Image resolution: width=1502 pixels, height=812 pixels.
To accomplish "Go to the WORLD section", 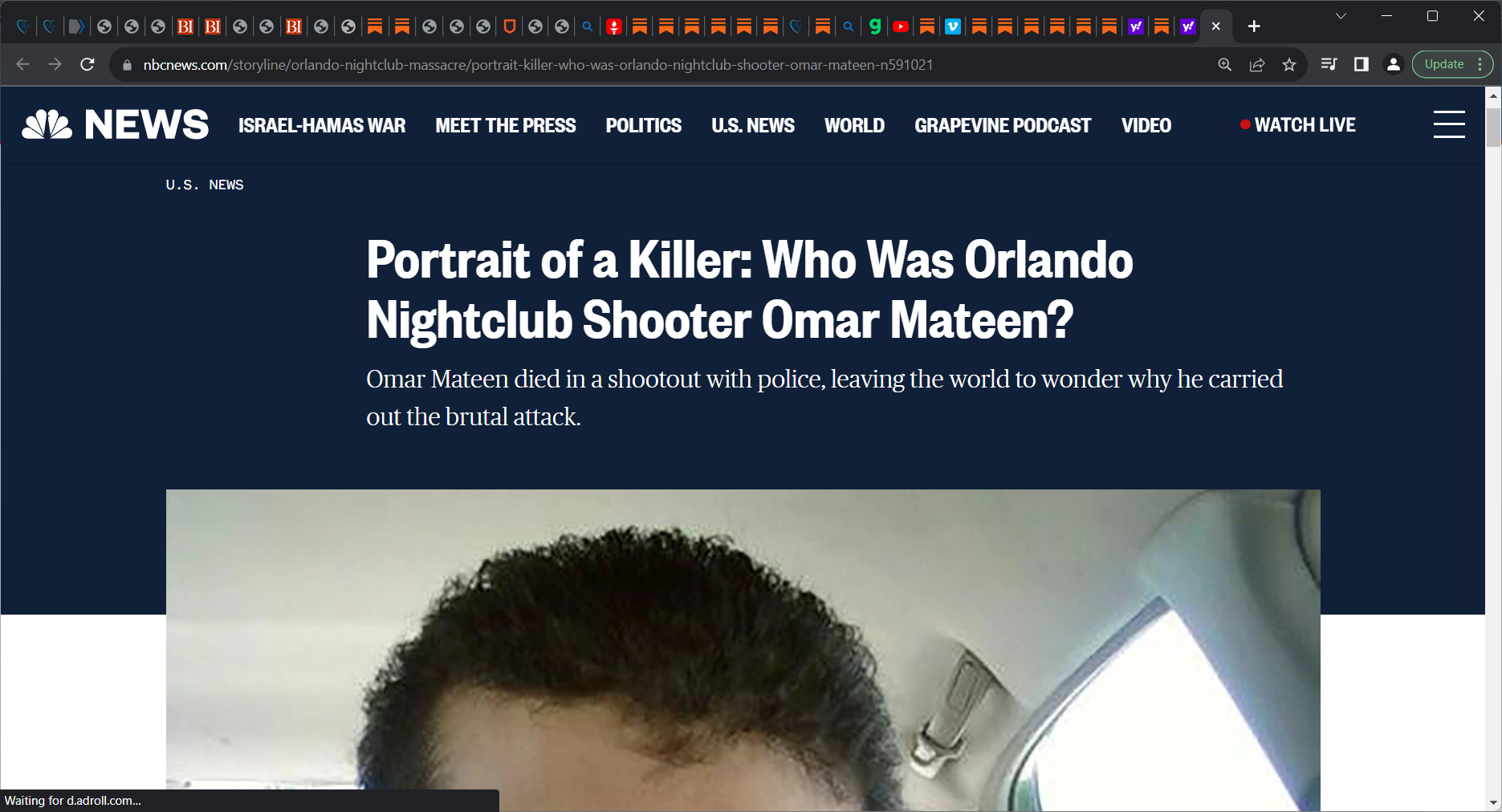I will coord(855,125).
